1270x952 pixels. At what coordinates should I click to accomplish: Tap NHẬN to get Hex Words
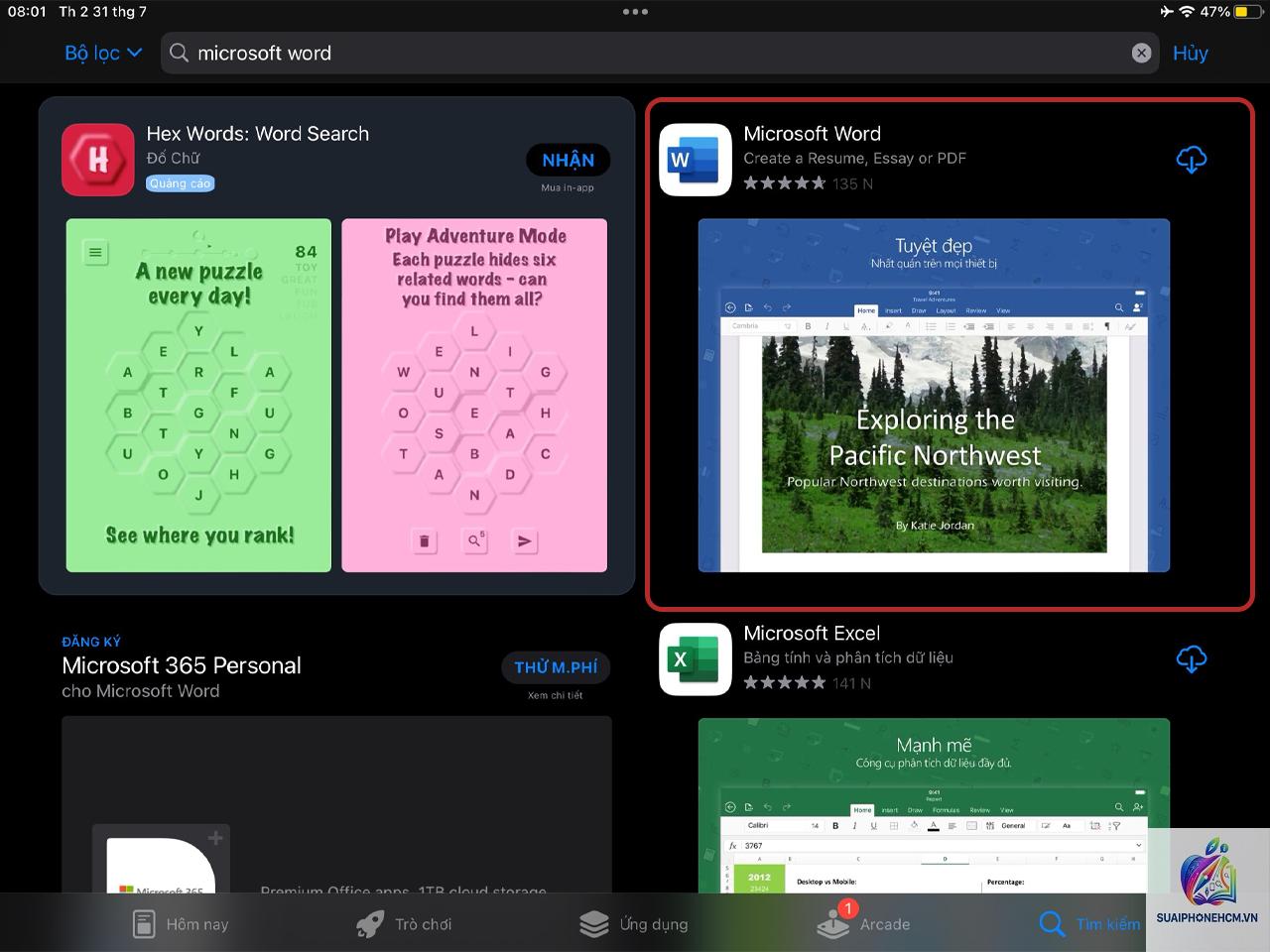click(x=568, y=160)
